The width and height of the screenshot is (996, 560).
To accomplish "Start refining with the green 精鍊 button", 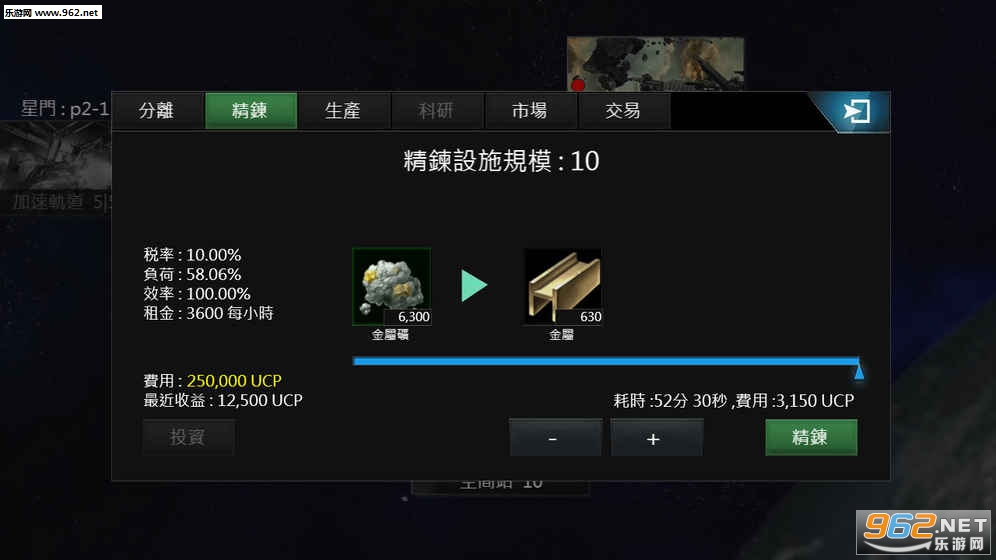I will click(811, 437).
